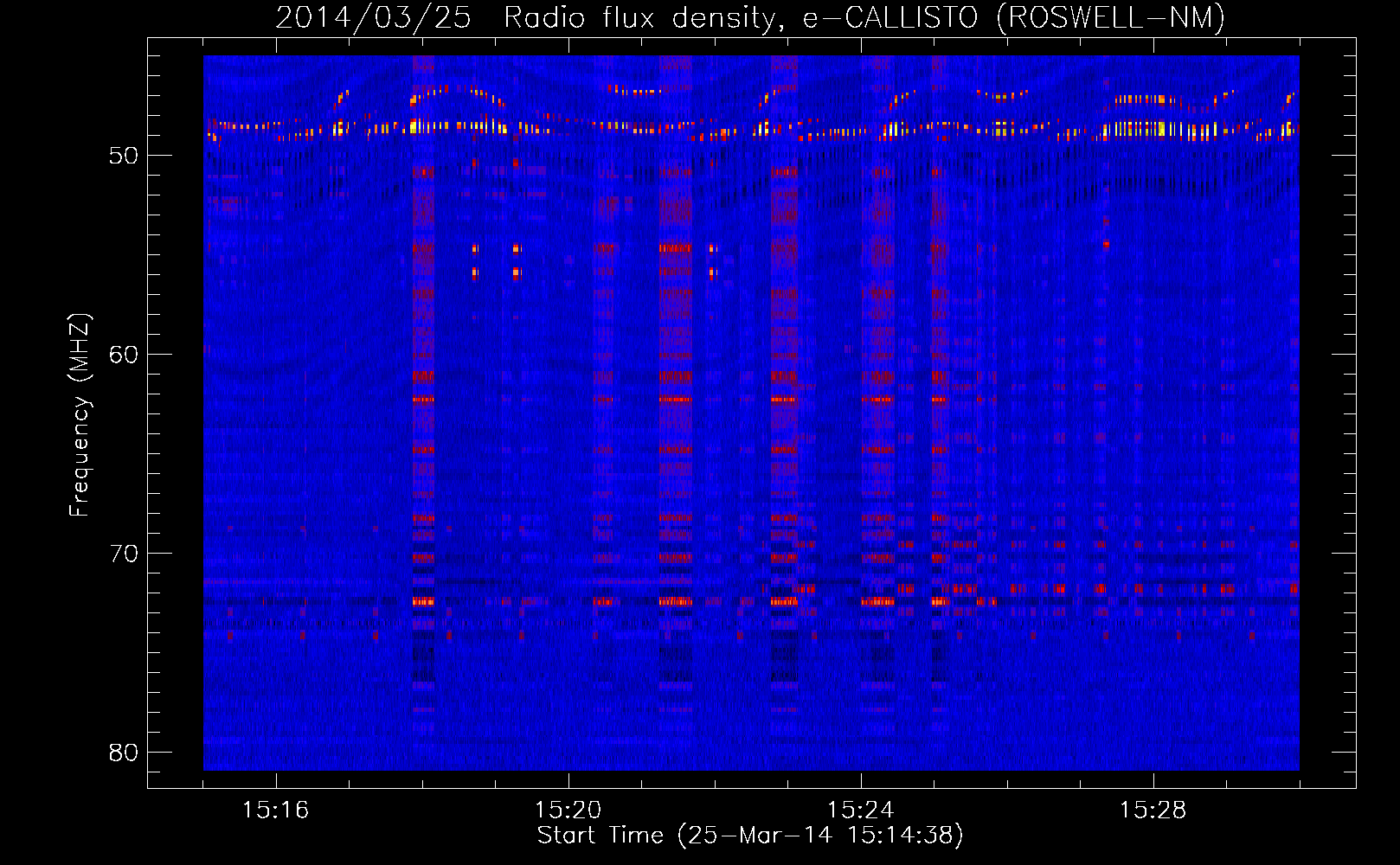Click the '80' frequency tick label
The height and width of the screenshot is (865, 1400).
pyautogui.click(x=124, y=753)
